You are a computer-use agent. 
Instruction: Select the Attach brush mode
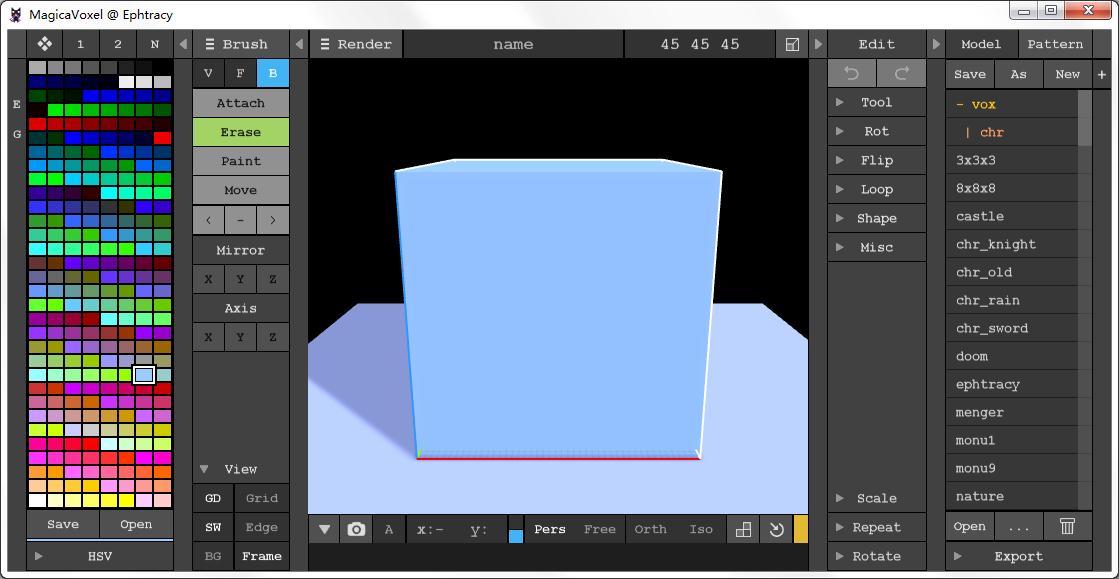tap(241, 103)
